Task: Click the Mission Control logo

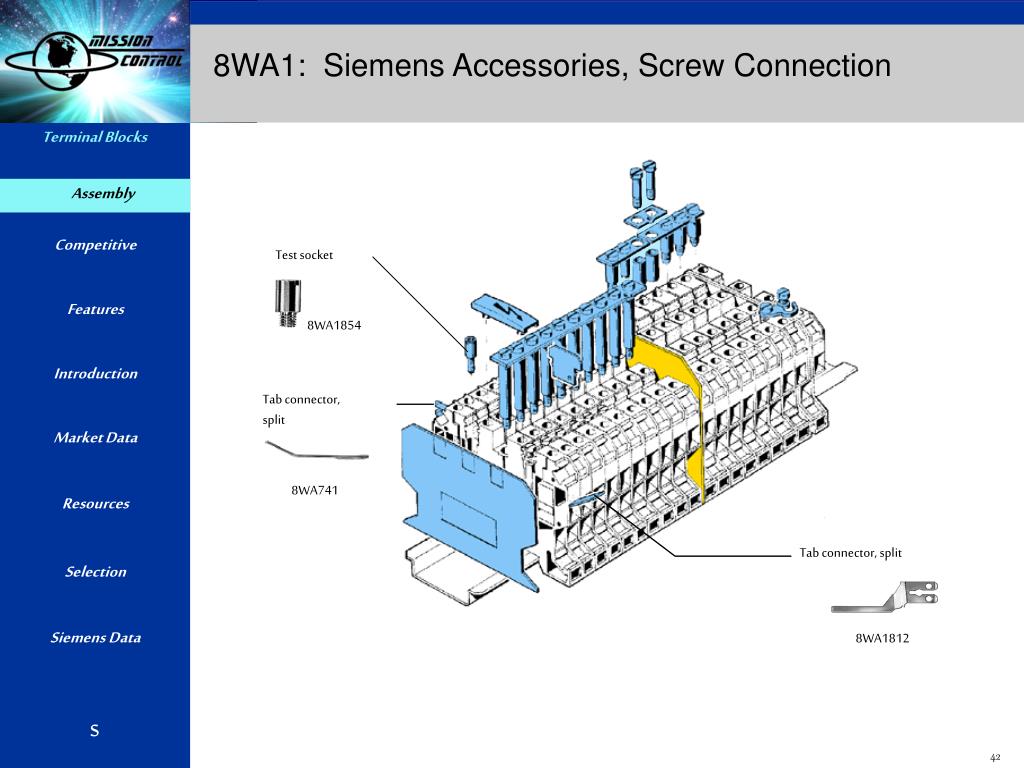Action: pos(95,61)
